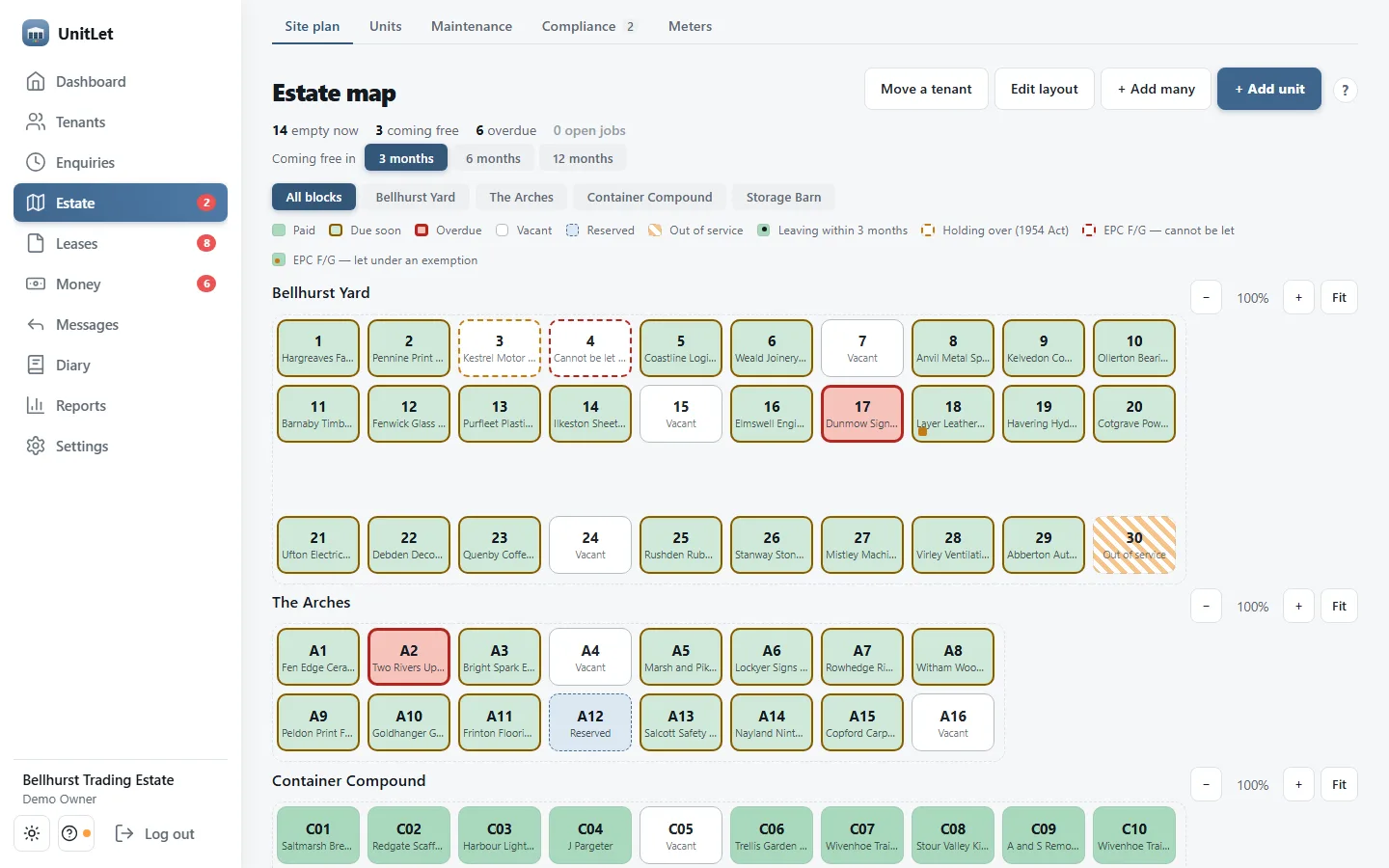Click the Move a tenant button
This screenshot has width=1389, height=868.
pyautogui.click(x=926, y=89)
